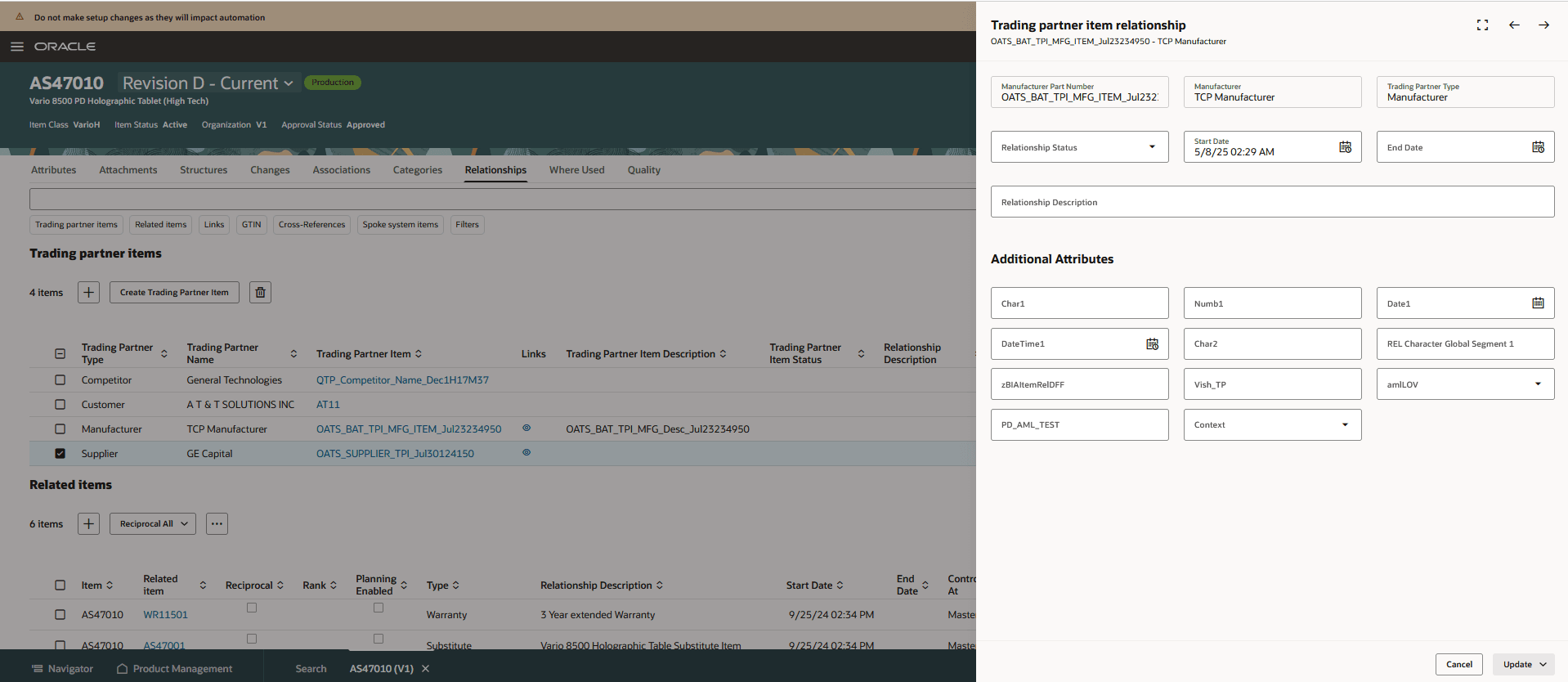Check the WR11501 related item row
The image size is (1568, 682).
pyautogui.click(x=60, y=614)
